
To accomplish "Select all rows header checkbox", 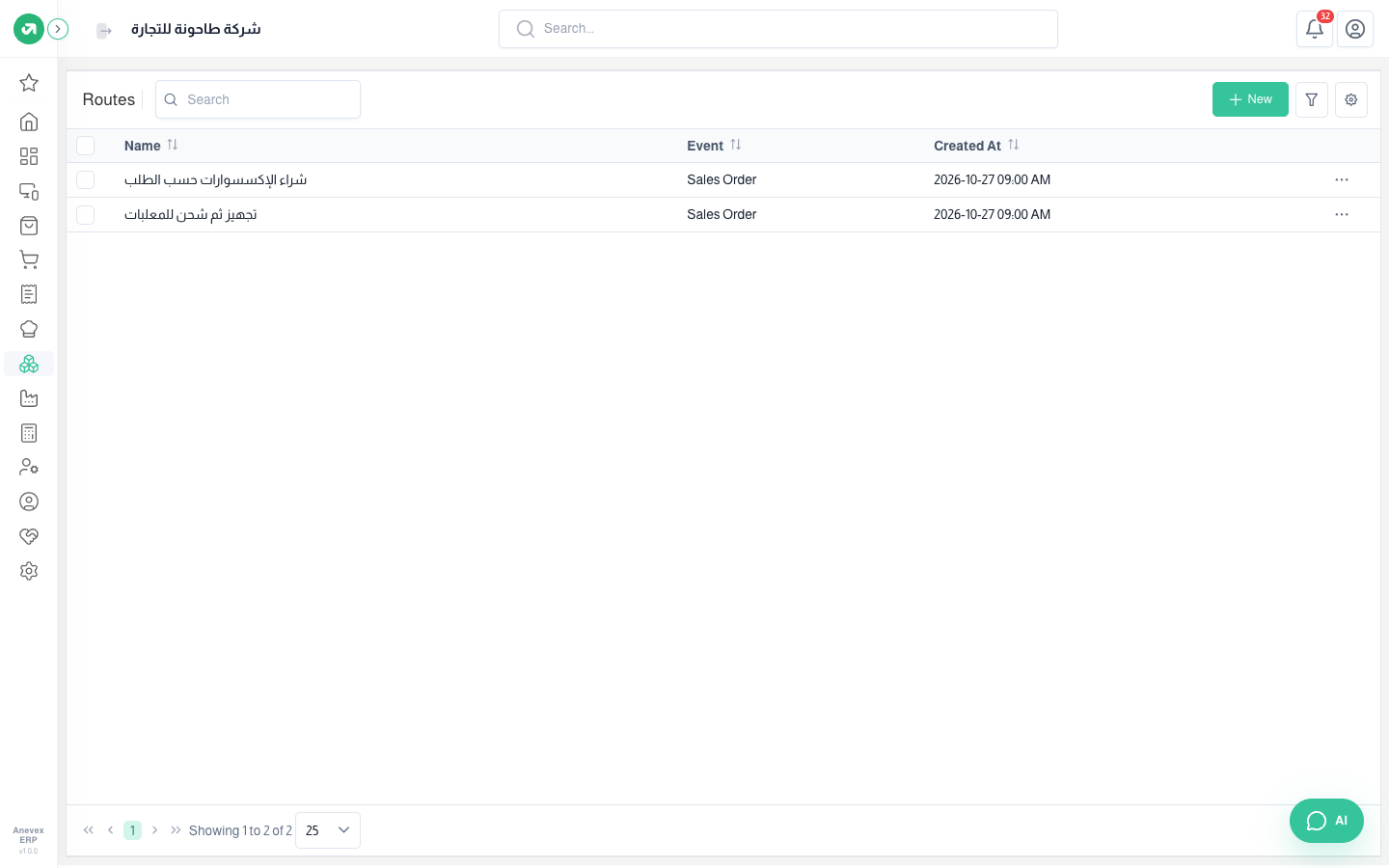I will click(86, 146).
